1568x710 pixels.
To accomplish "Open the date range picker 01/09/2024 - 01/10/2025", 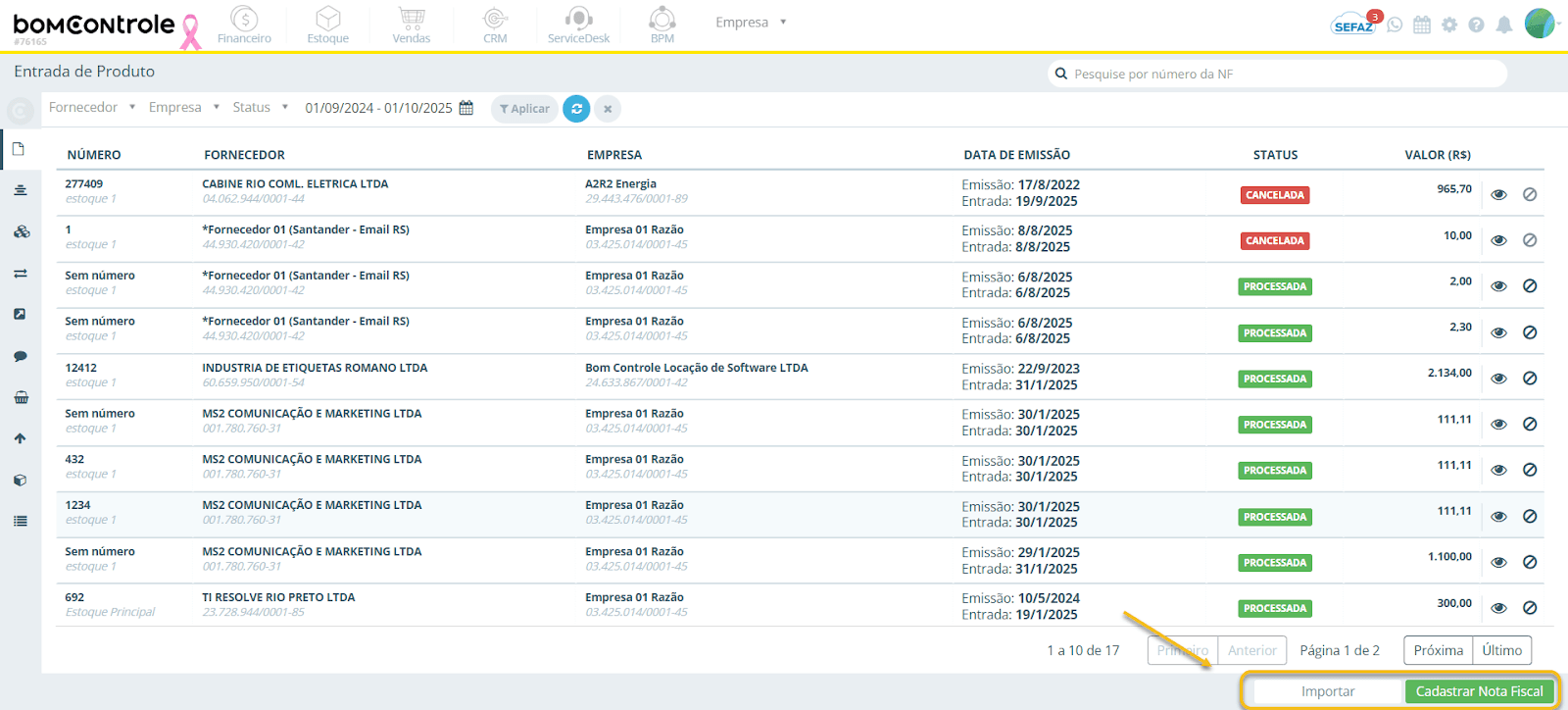I will [389, 108].
